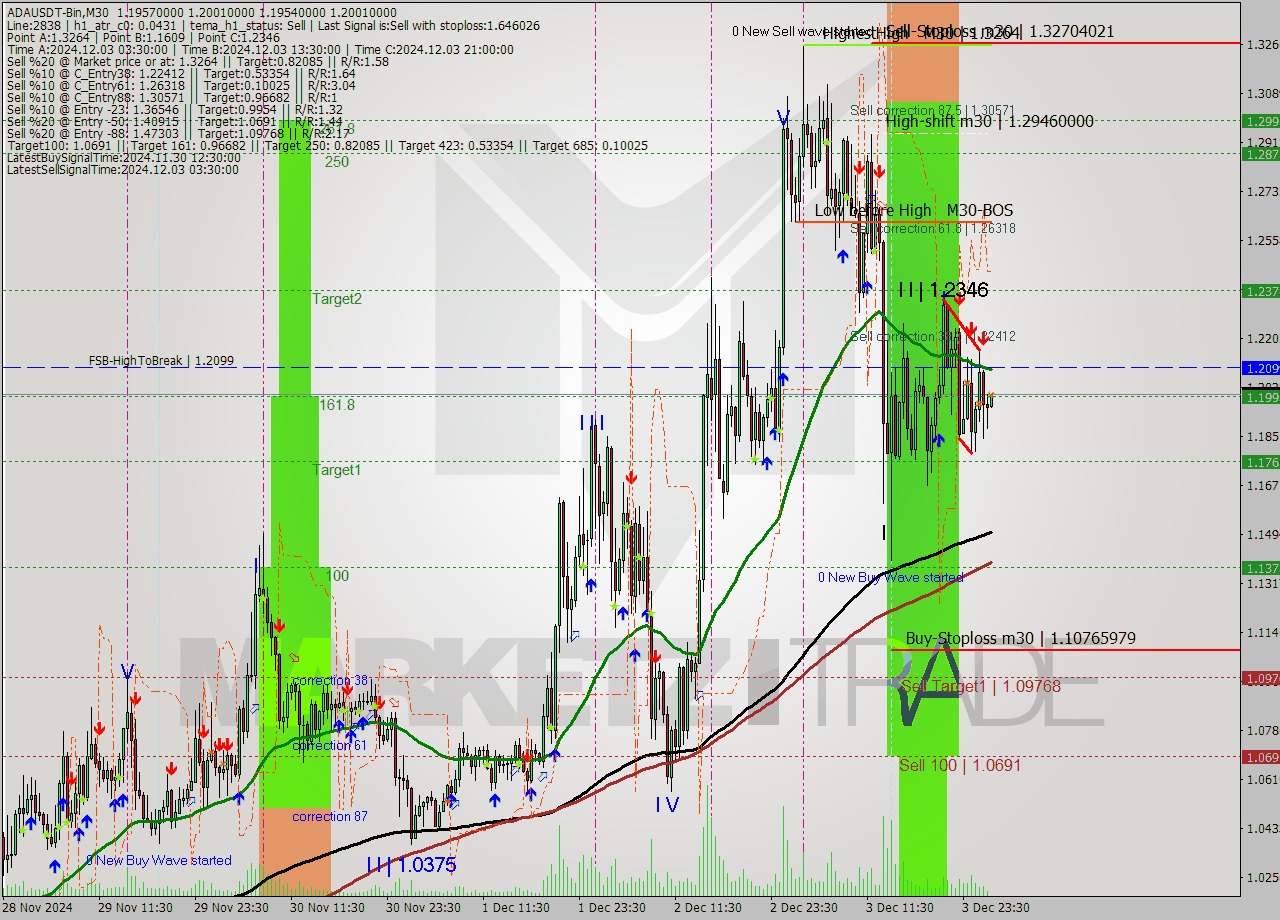Select the green 1.287 price tag

coord(1260,154)
